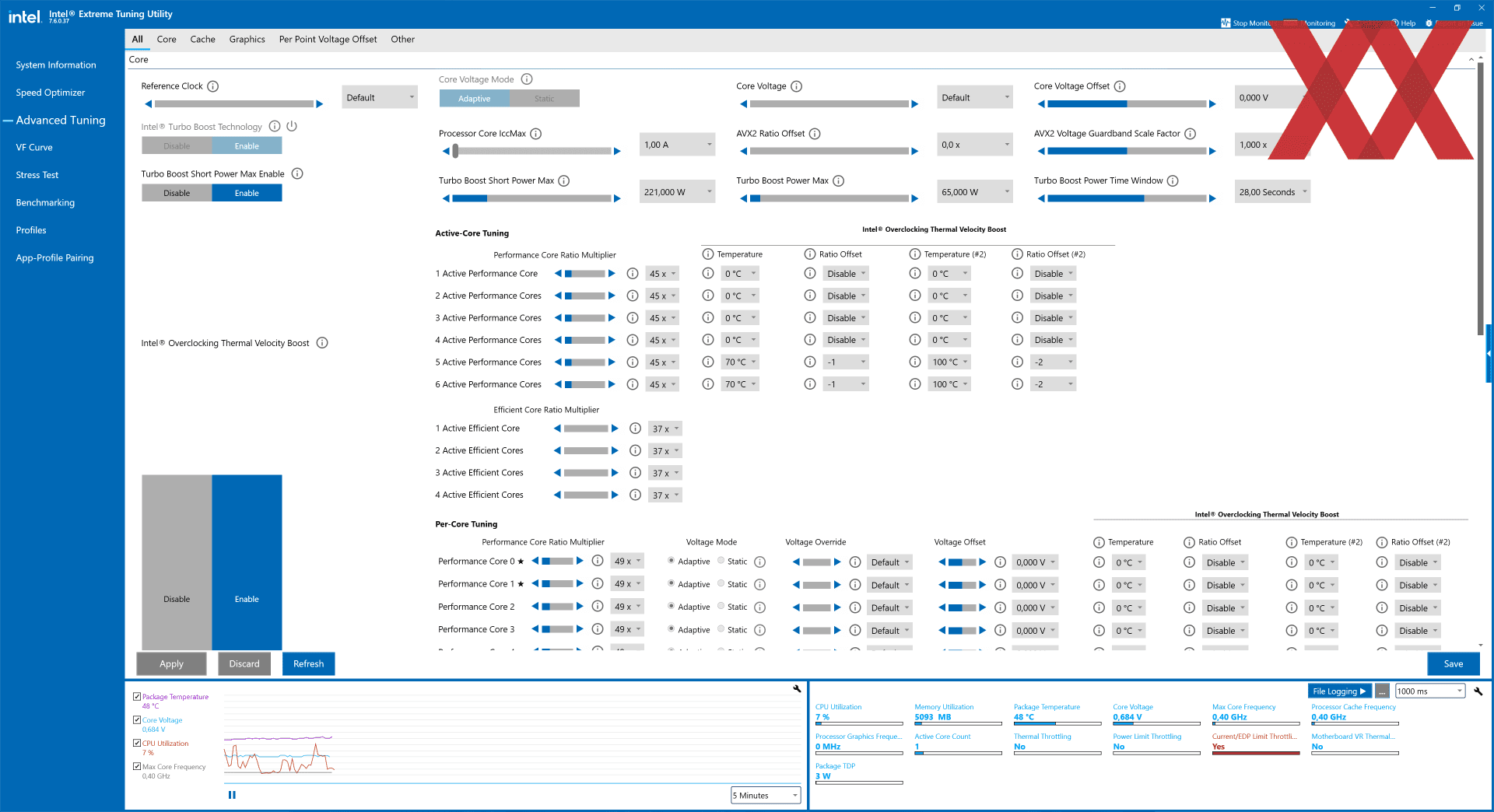Viewport: 1494px width, 812px height.
Task: Click info icon beside Core Voltage label
Action: 797,86
